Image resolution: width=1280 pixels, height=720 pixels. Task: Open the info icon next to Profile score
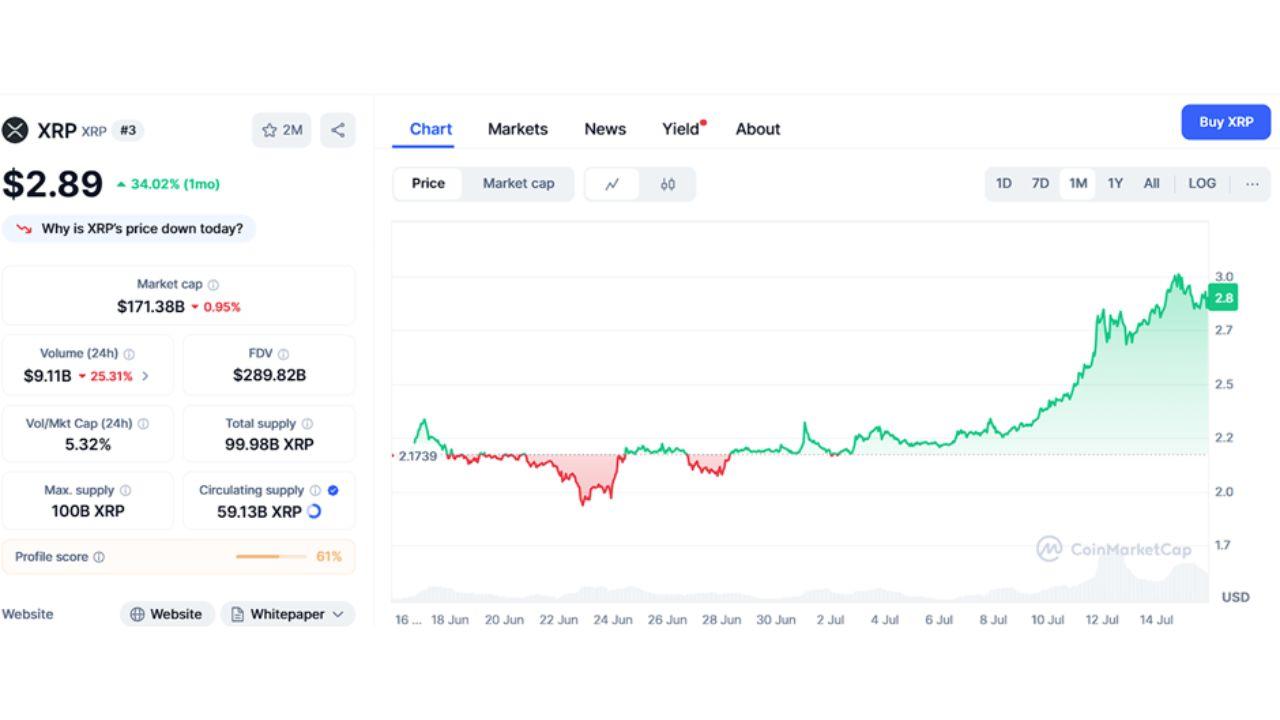(x=99, y=557)
